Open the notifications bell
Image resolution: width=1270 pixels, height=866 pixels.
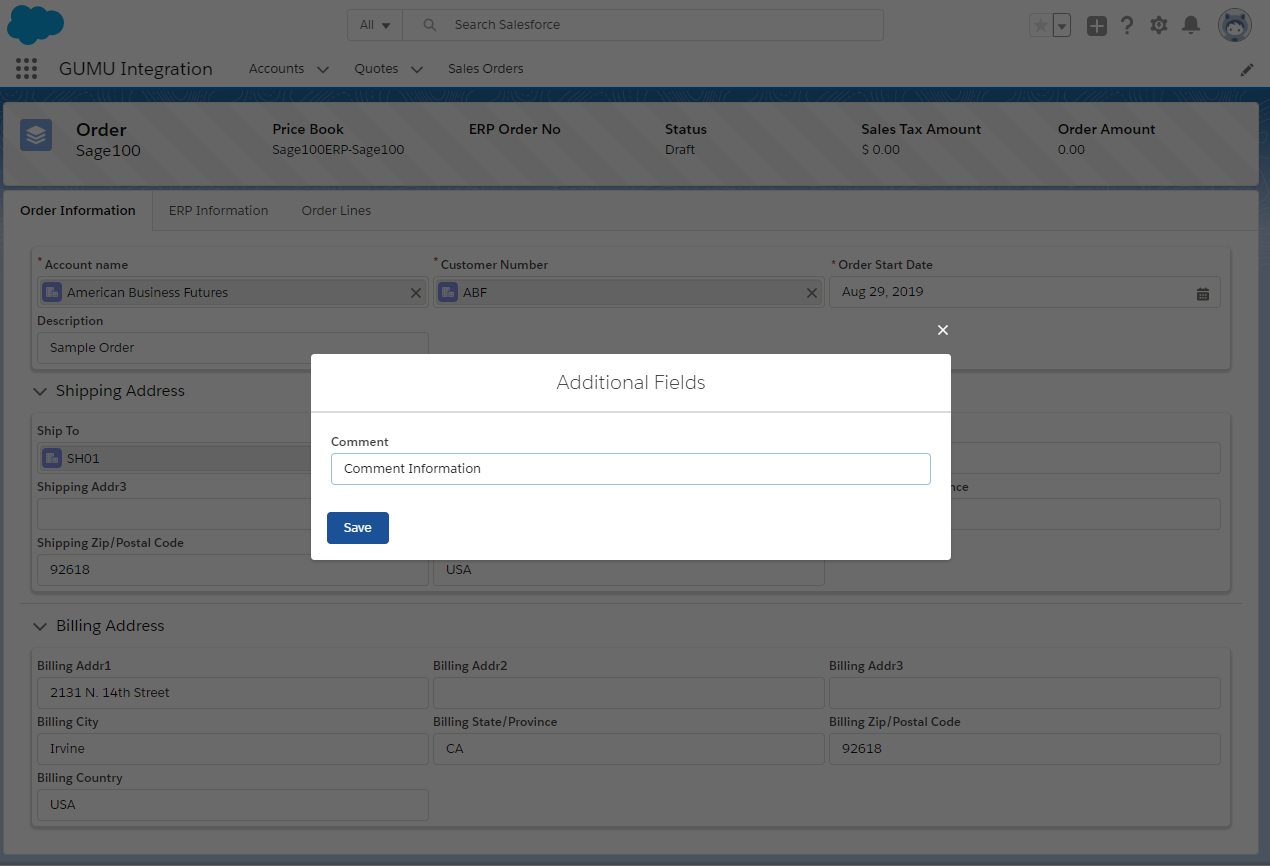(x=1191, y=26)
